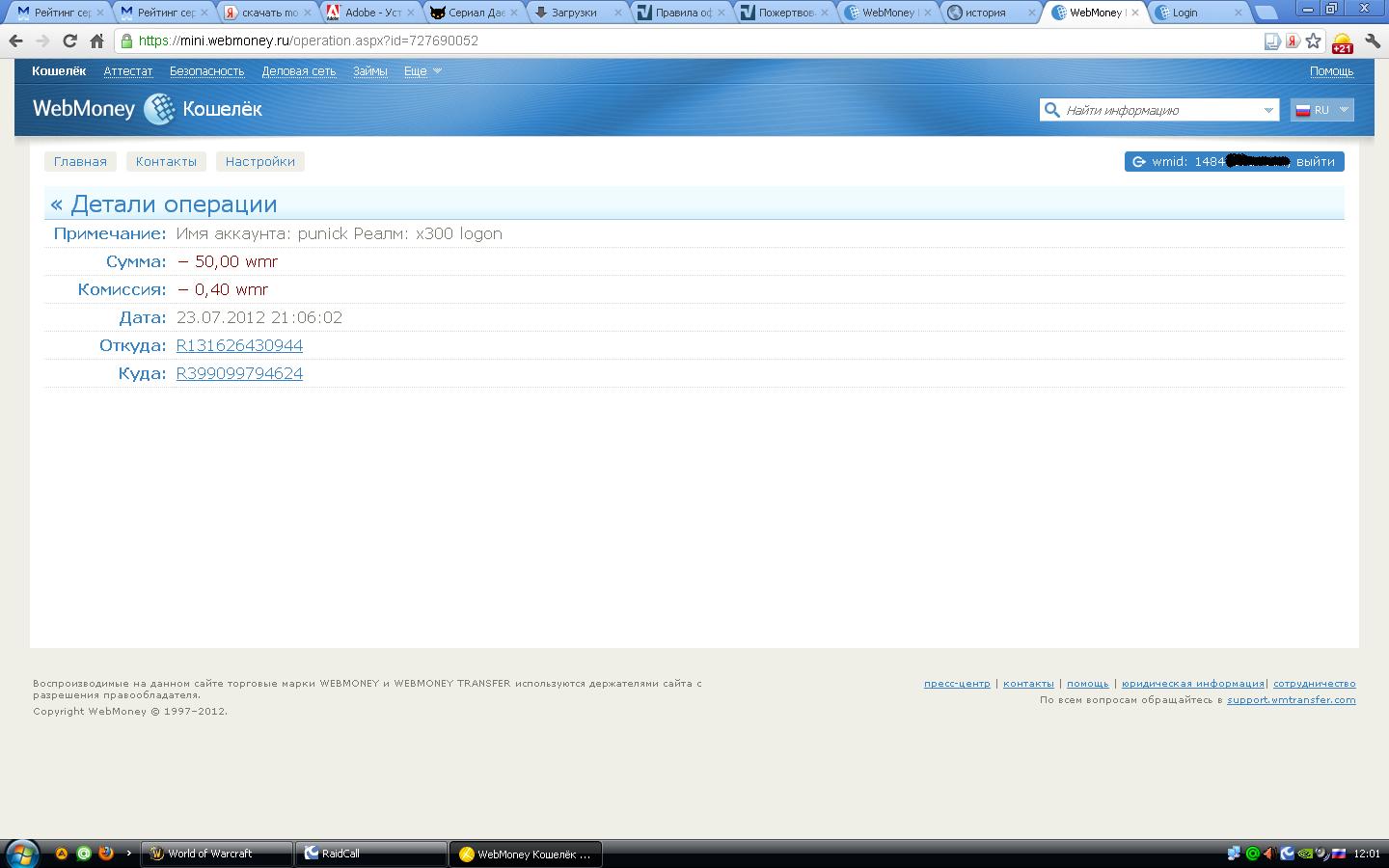Viewport: 1389px width, 868px height.
Task: Click the browser reload page icon
Action: (69, 41)
